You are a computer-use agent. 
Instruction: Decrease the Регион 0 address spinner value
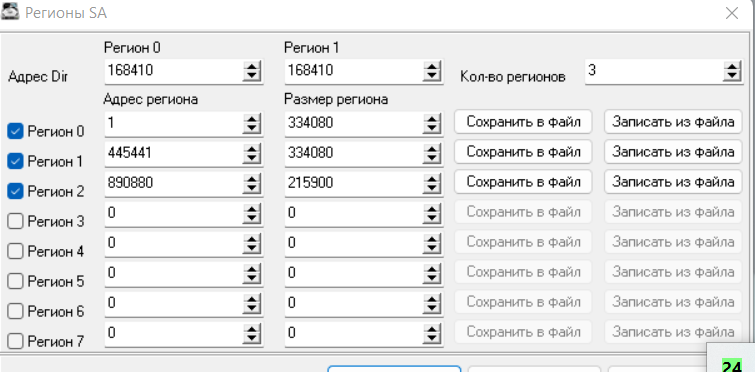(x=251, y=129)
